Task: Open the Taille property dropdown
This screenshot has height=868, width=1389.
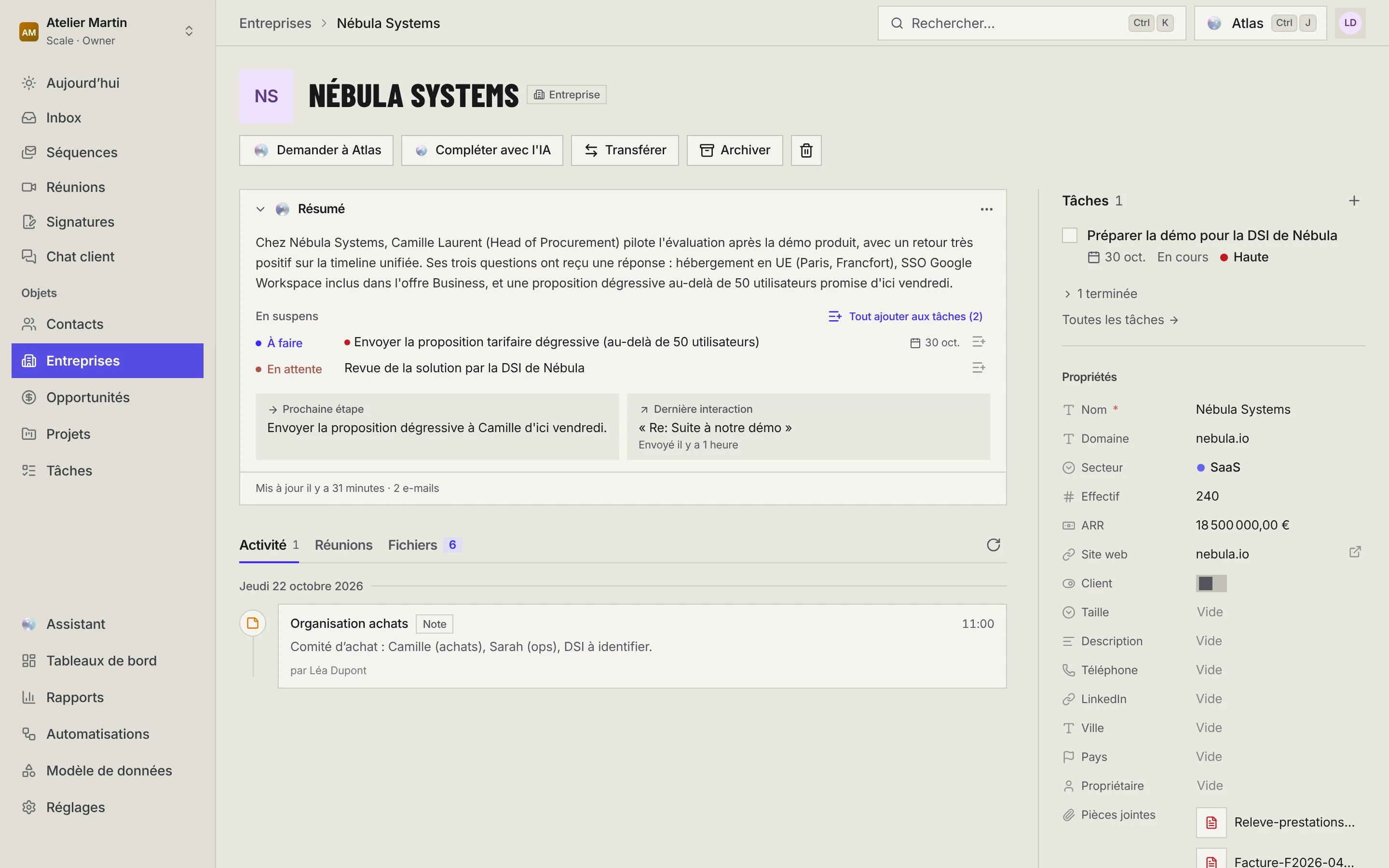Action: tap(1210, 612)
